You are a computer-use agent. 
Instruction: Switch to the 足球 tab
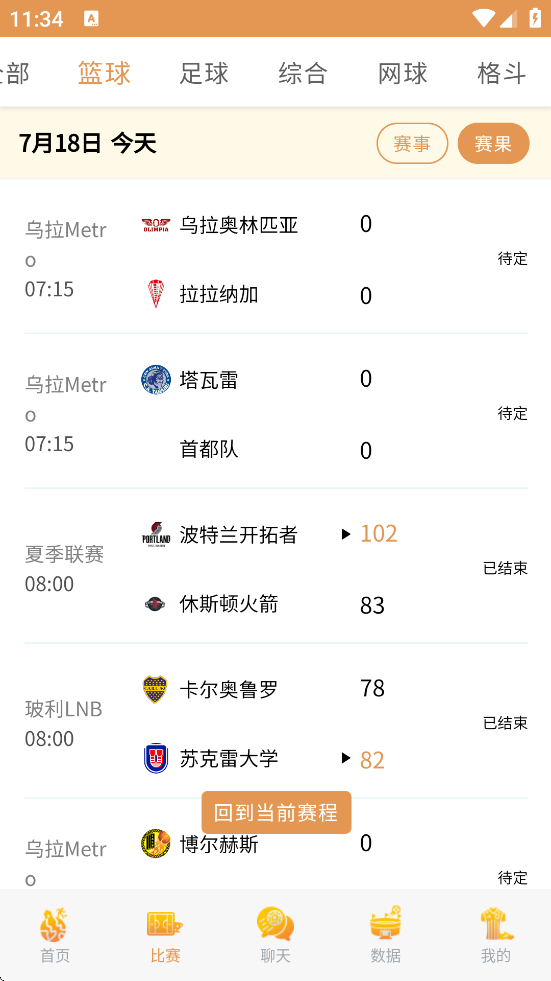(x=204, y=73)
